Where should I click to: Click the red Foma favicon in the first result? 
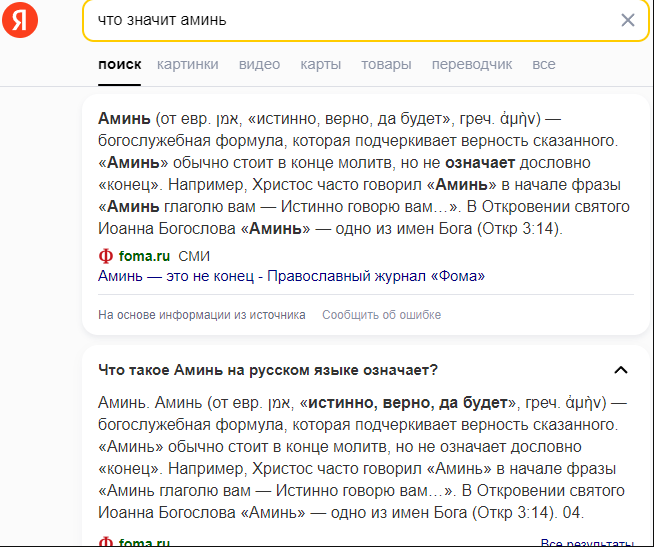click(105, 256)
